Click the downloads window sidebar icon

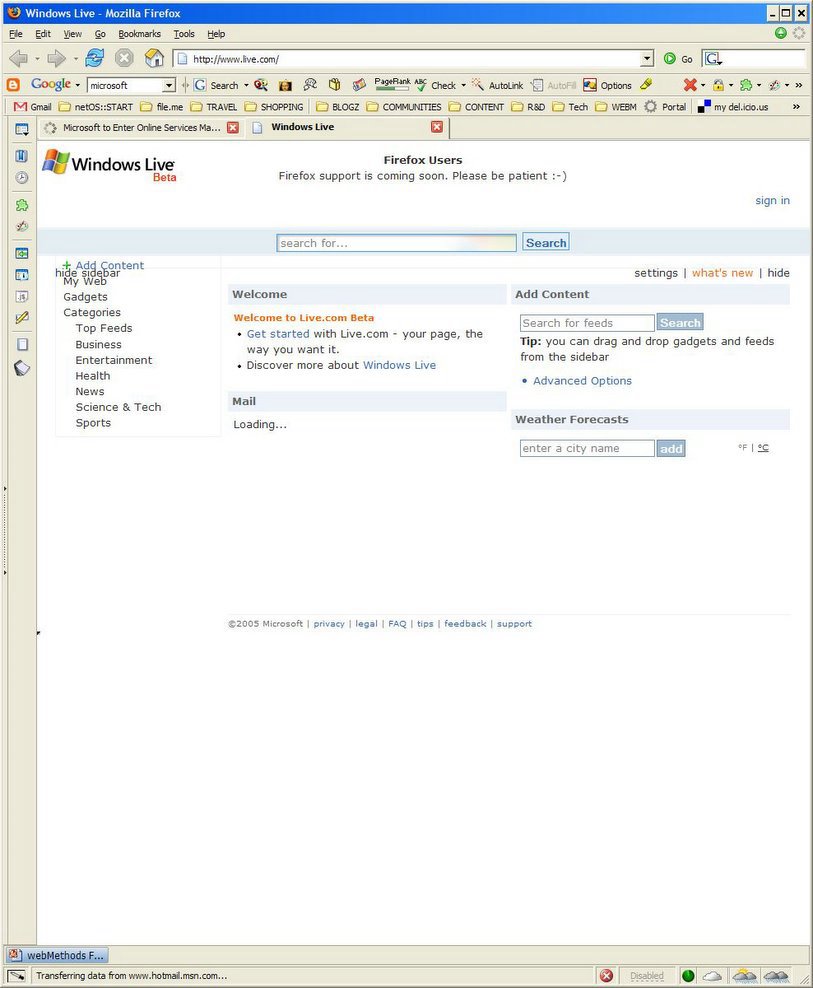click(x=21, y=253)
